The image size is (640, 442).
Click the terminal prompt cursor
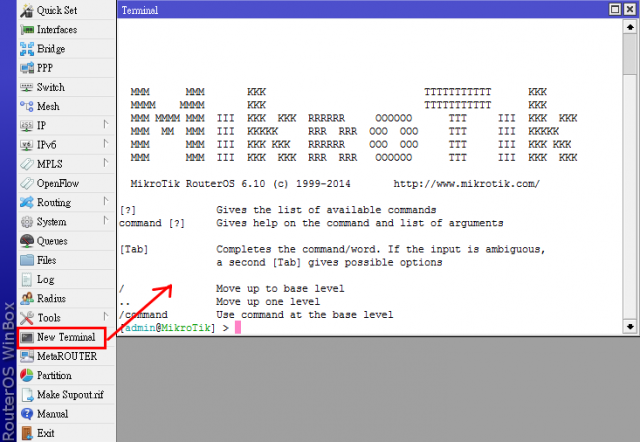tap(238, 327)
